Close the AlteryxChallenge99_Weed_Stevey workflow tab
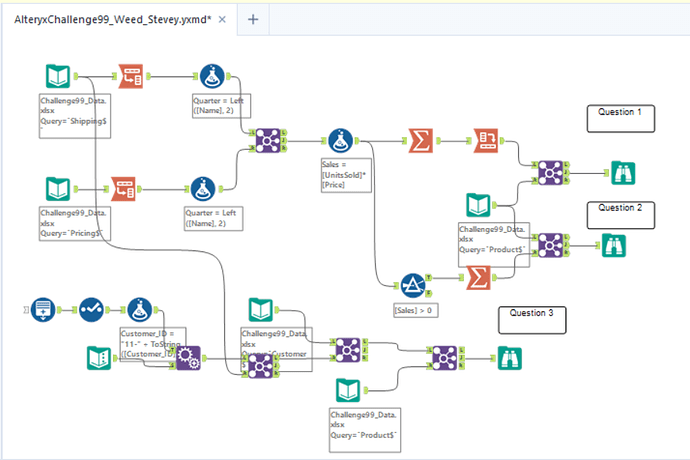 221,20
